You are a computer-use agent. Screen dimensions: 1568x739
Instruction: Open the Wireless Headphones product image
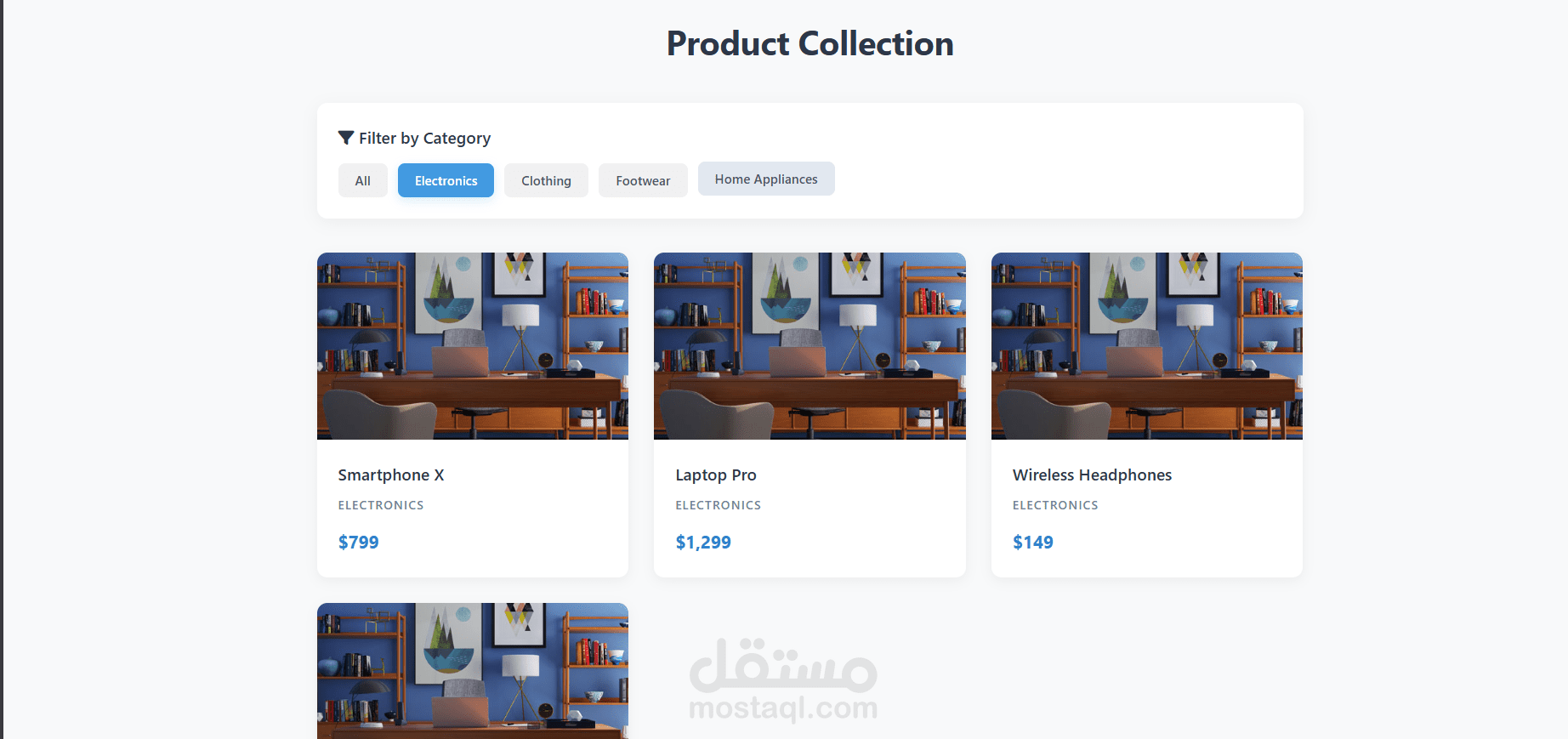pyautogui.click(x=1147, y=346)
